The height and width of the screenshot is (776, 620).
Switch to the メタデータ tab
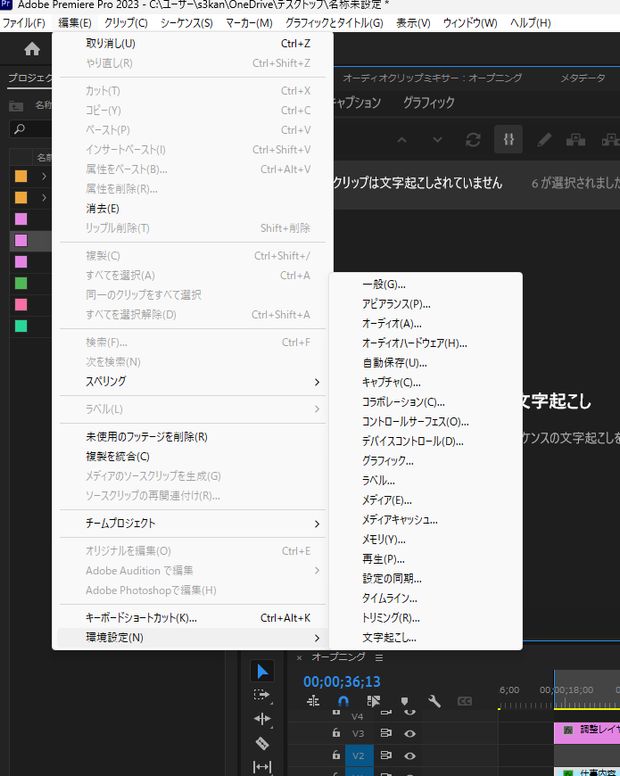pos(582,78)
